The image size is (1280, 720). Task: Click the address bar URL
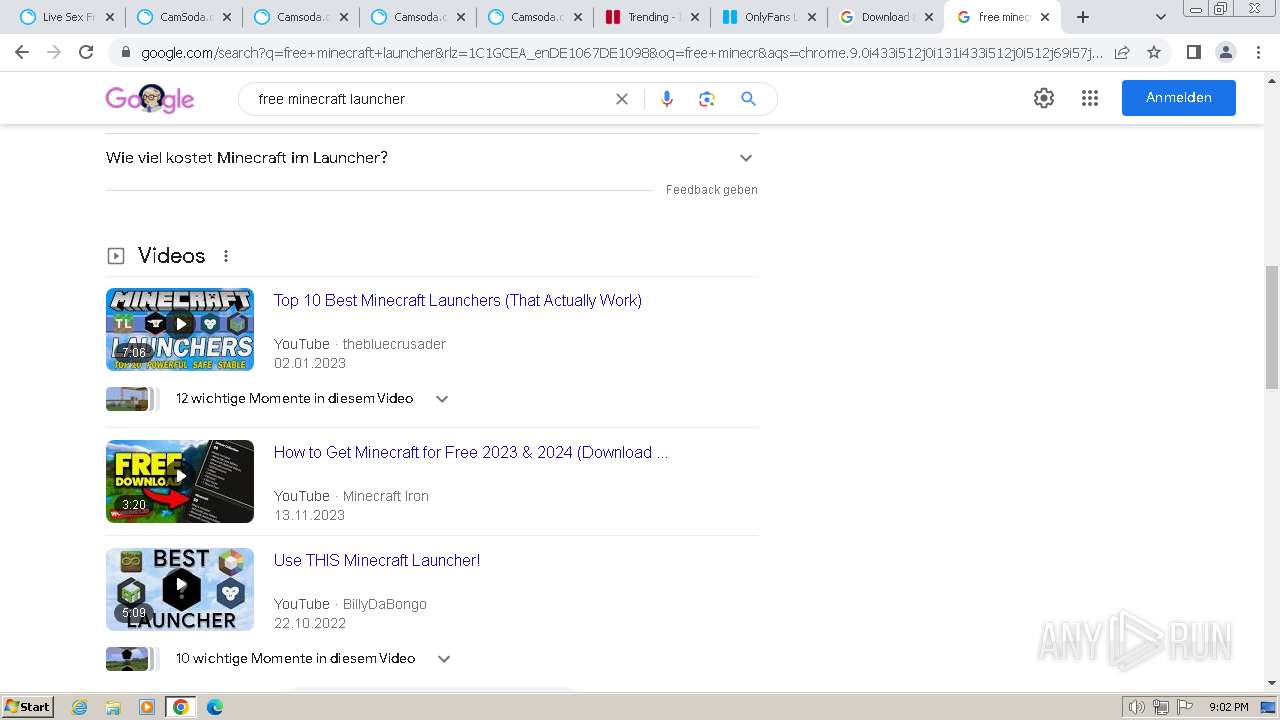(x=620, y=53)
